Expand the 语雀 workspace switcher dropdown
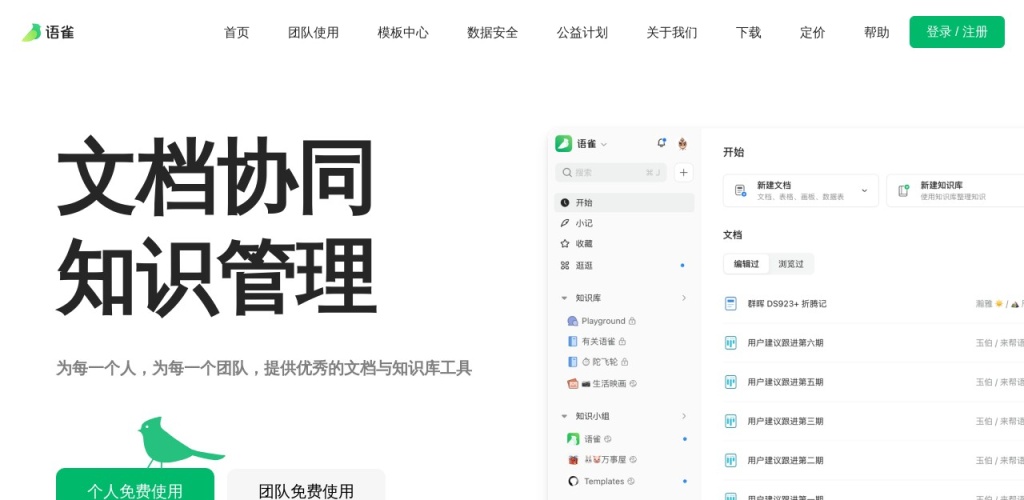This screenshot has height=500, width=1024. [604, 144]
